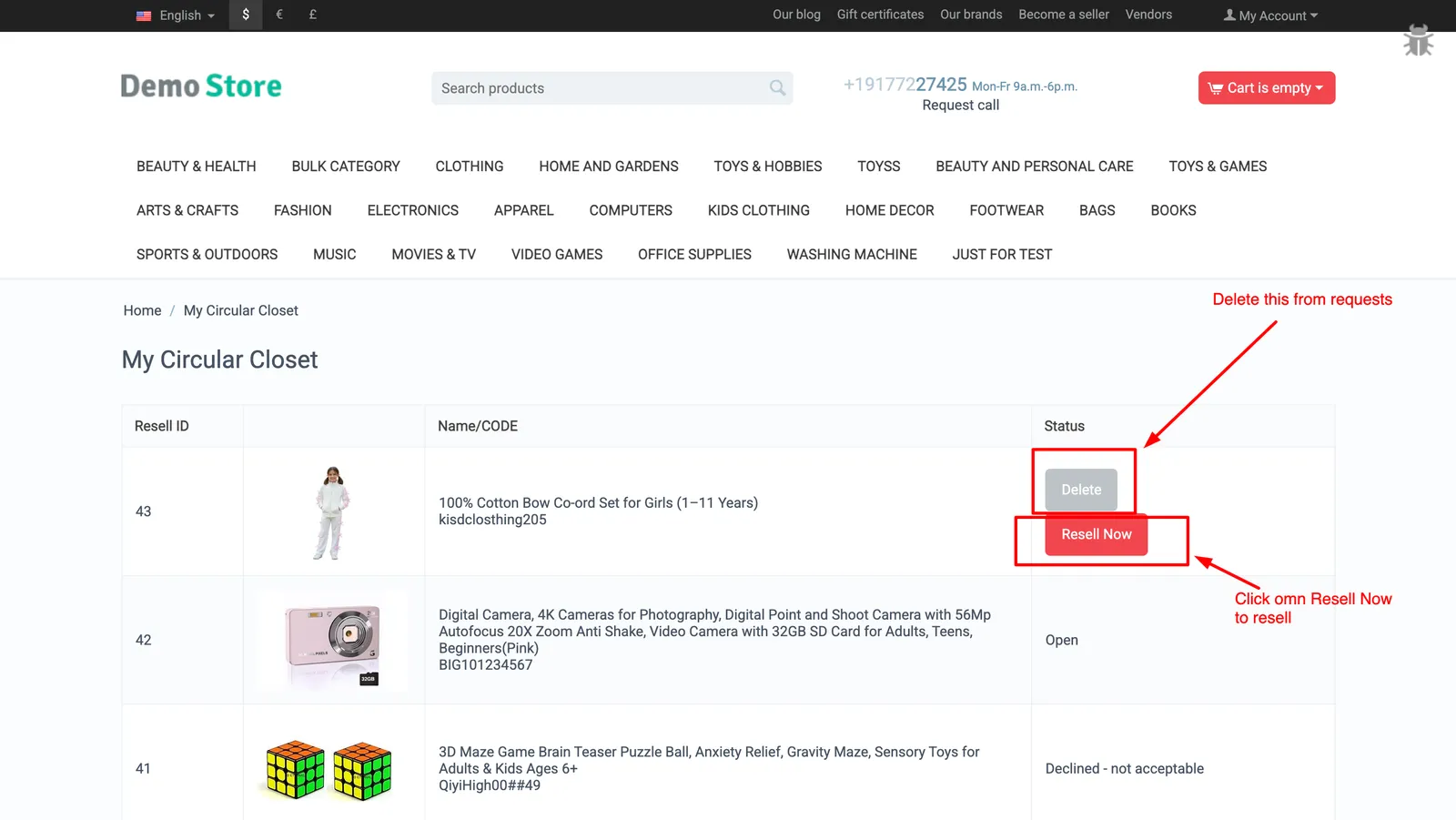Click the Digital Camera product name text
Viewport: 1456px width, 820px height.
coord(714,632)
